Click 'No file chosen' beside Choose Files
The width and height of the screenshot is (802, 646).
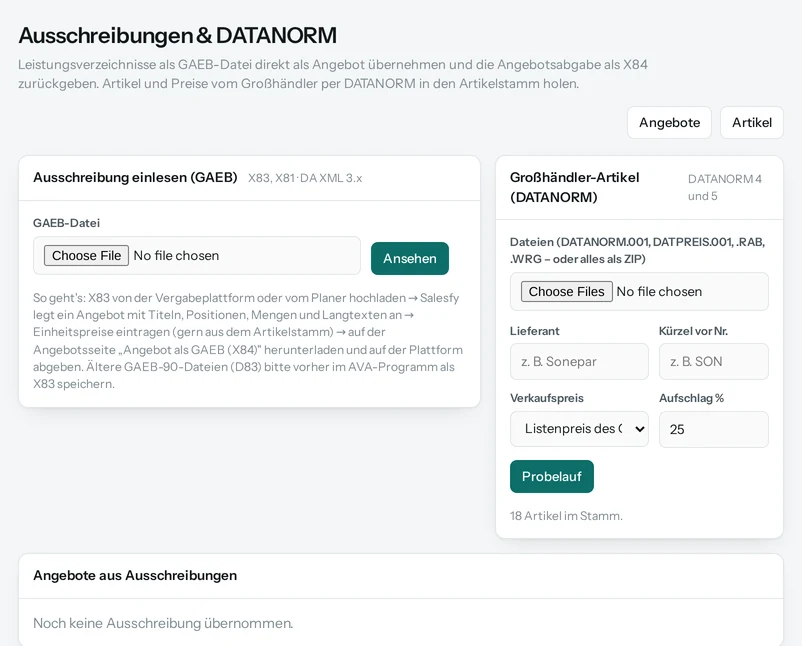(659, 292)
